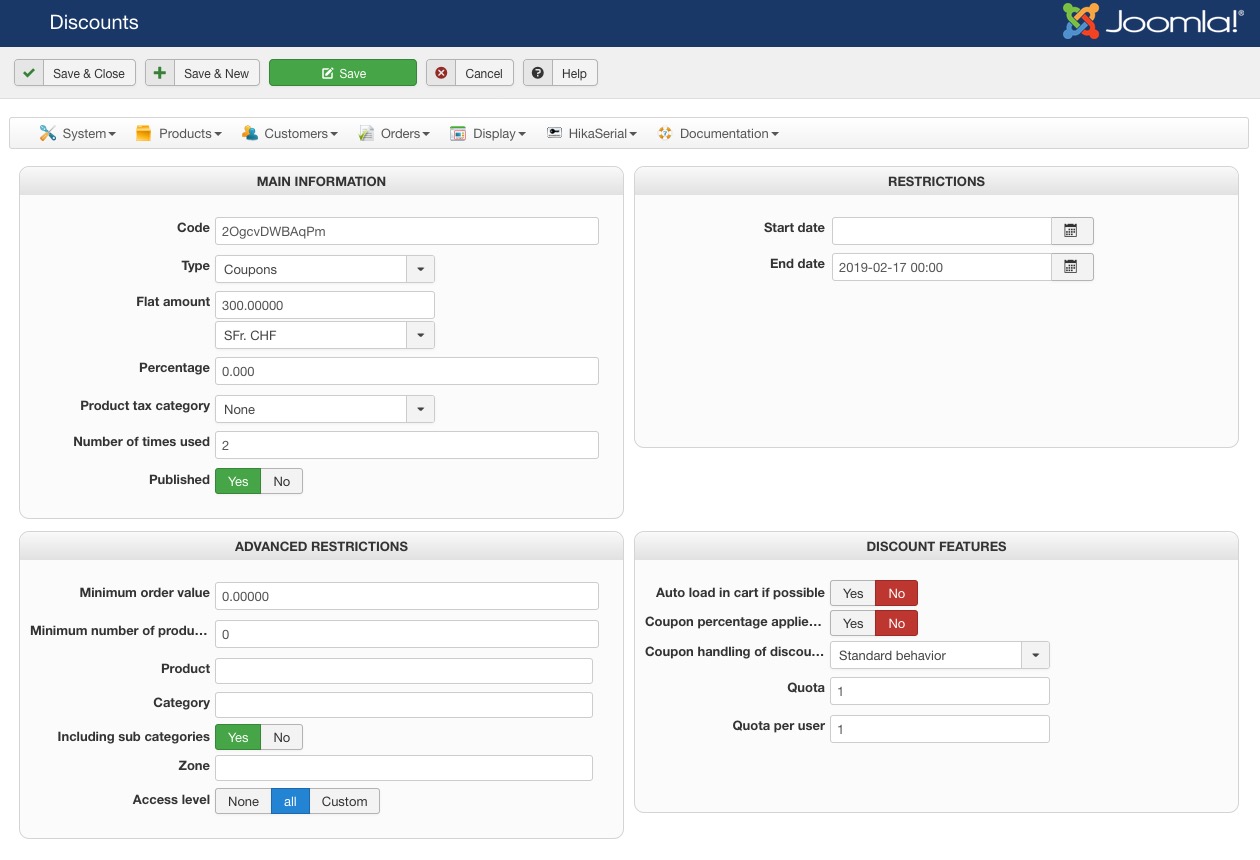The width and height of the screenshot is (1260, 860).
Task: Open the Type Coupons dropdown
Action: coord(325,269)
